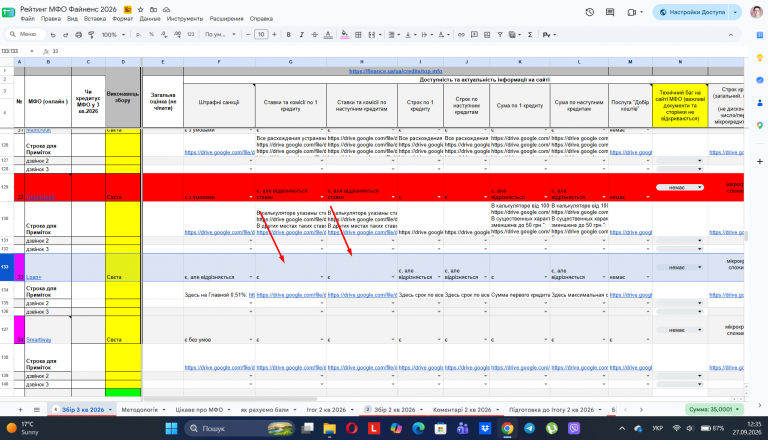Increase font size plus button
The image size is (768, 440).
[274, 35]
